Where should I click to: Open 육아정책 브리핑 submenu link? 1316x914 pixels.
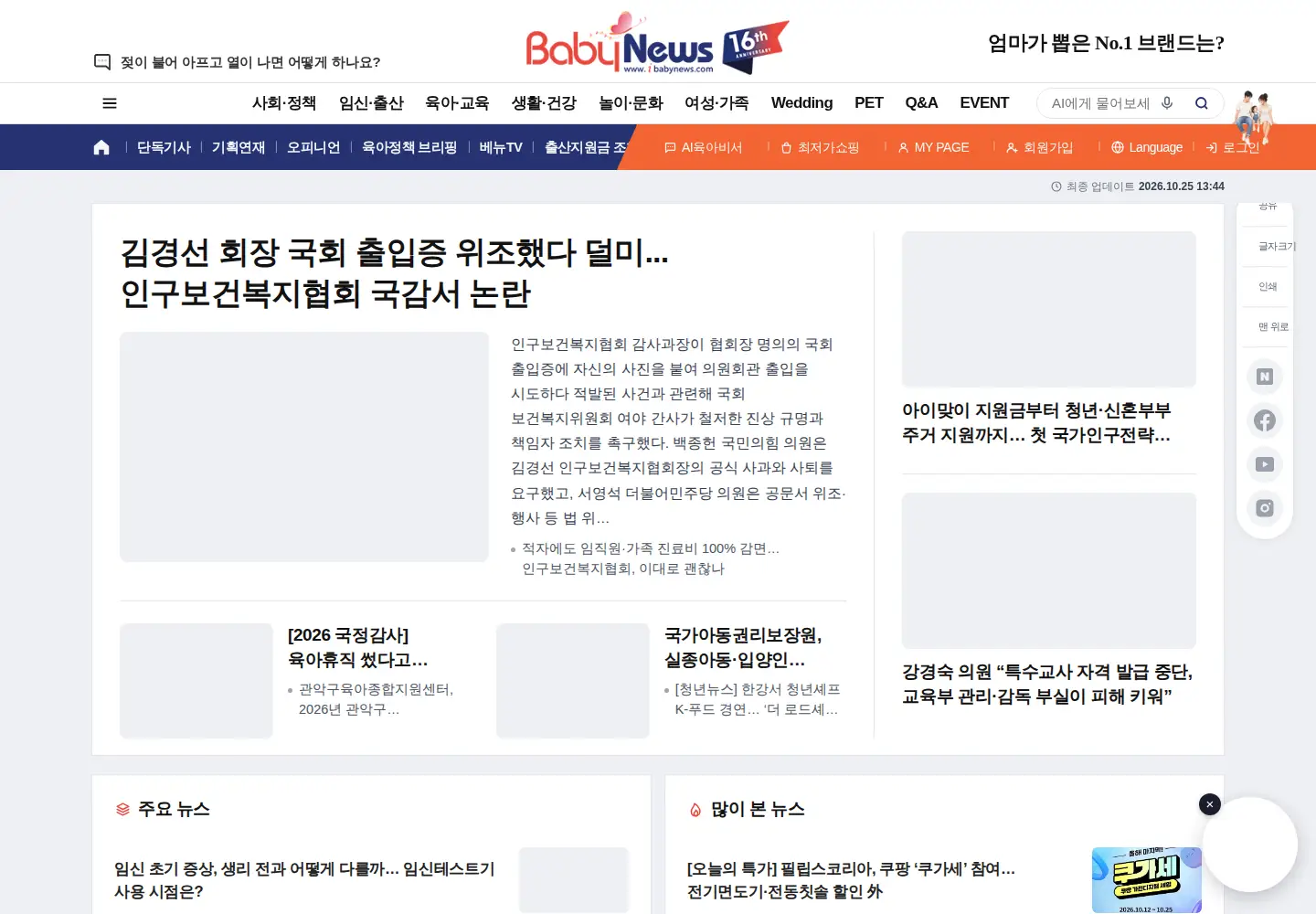coord(409,147)
